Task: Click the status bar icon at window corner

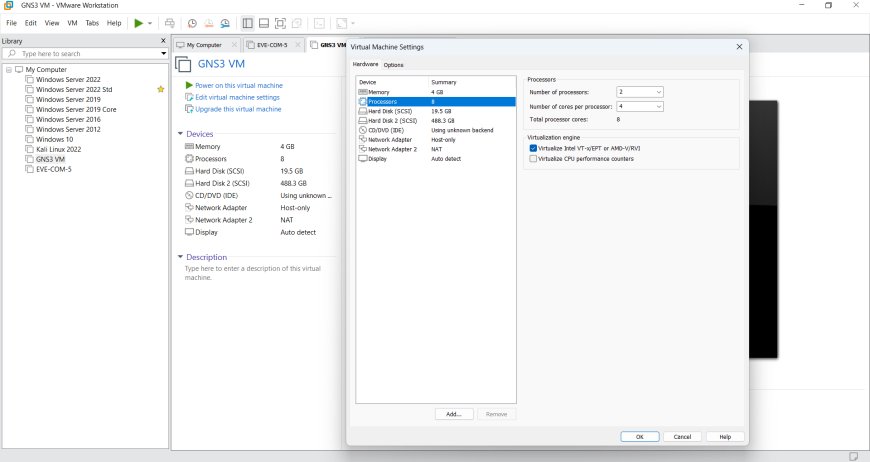Action: tap(854, 456)
